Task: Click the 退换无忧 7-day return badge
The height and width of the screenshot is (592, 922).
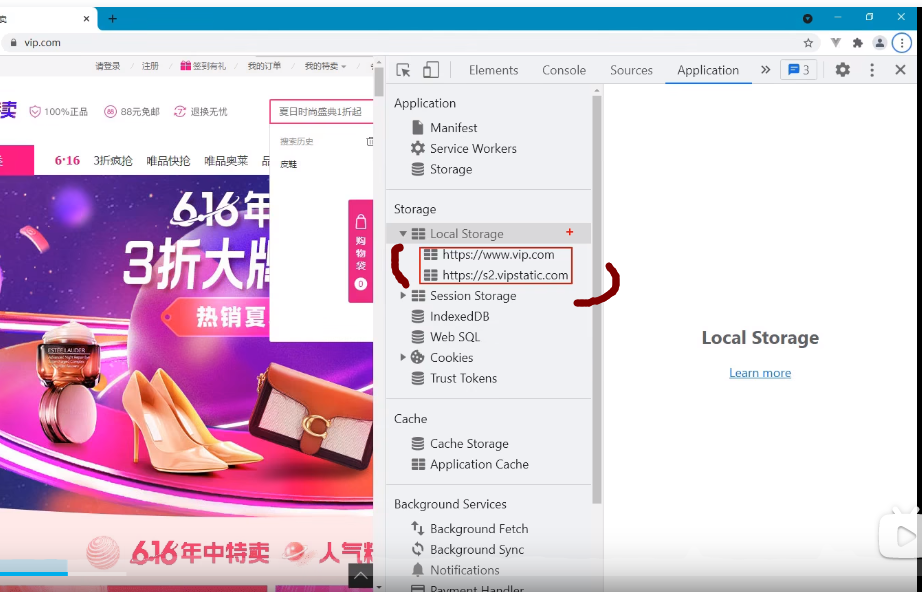Action: click(201, 112)
